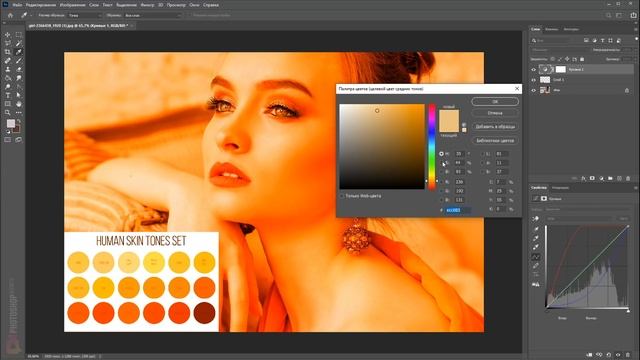The image size is (640, 360).
Task: Select the Magic Wand tool
Action: point(19,43)
